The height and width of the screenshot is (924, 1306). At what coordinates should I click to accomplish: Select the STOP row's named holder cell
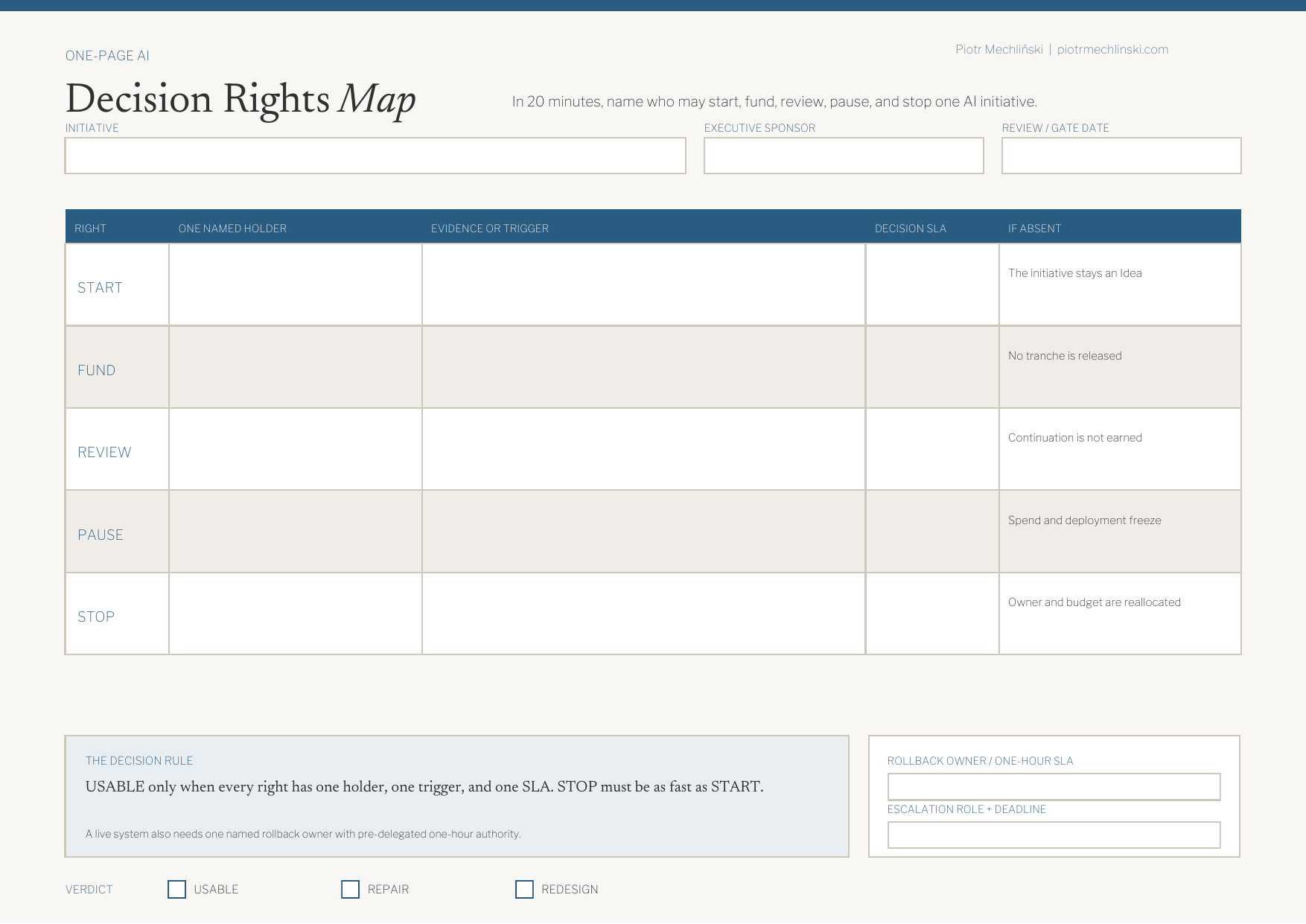pos(296,614)
